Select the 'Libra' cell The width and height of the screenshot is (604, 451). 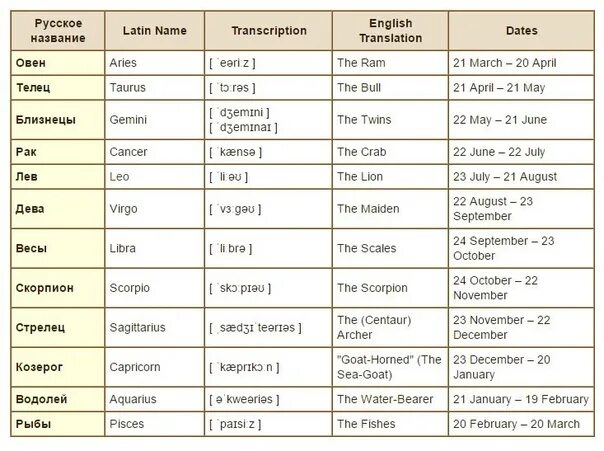pyautogui.click(x=154, y=248)
